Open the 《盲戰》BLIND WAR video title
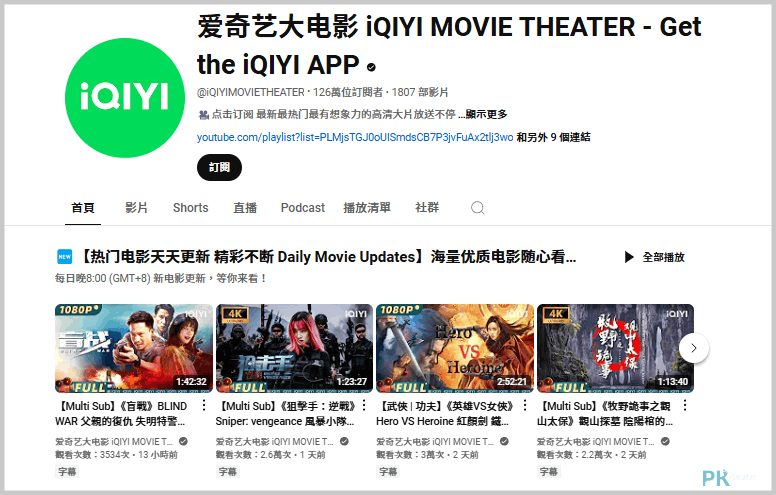776x495 pixels. tap(121, 414)
